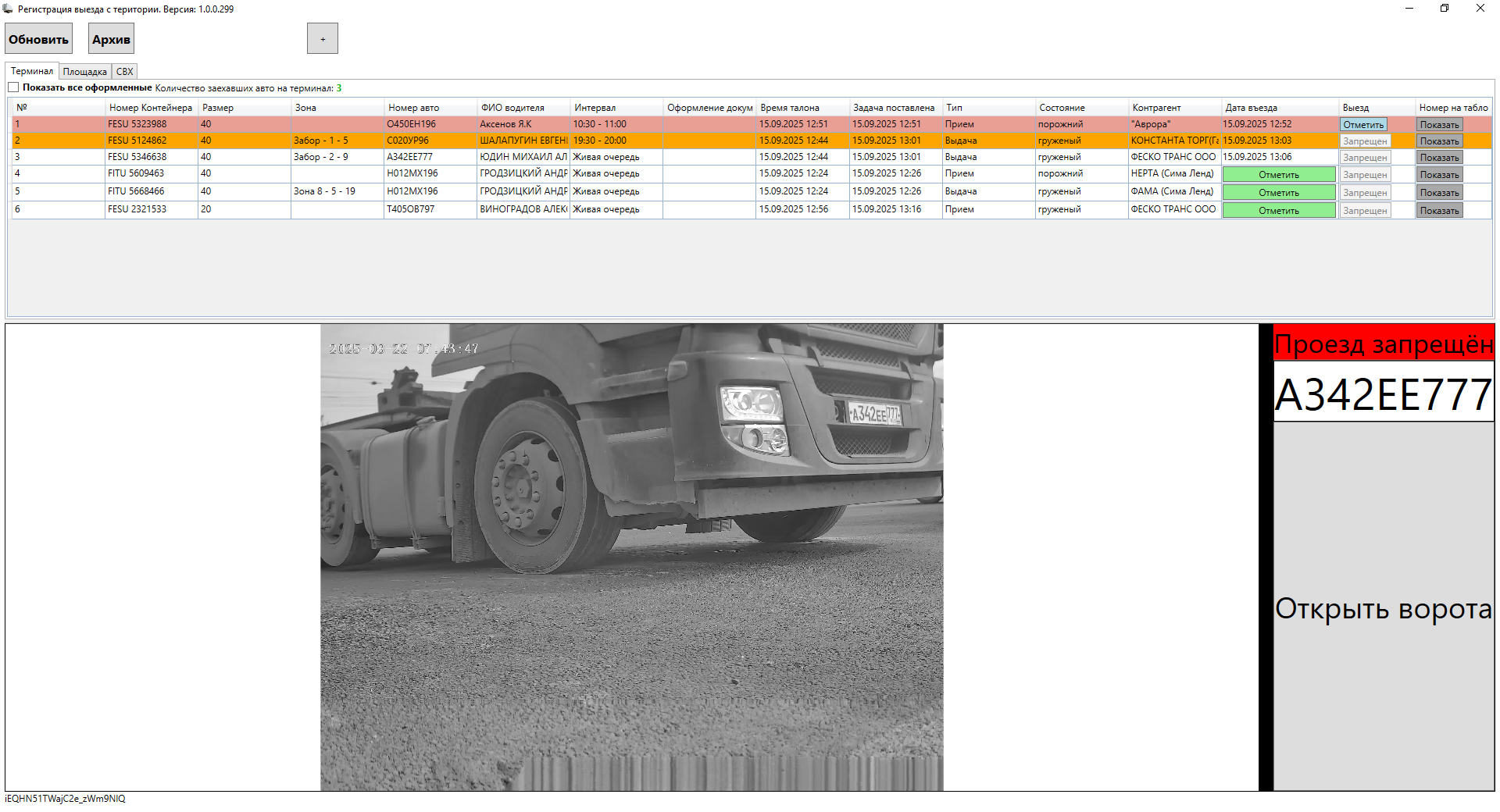Screen dimensions: 1500x812
Task: Sort by Дата въезда column header
Action: (x=1252, y=108)
